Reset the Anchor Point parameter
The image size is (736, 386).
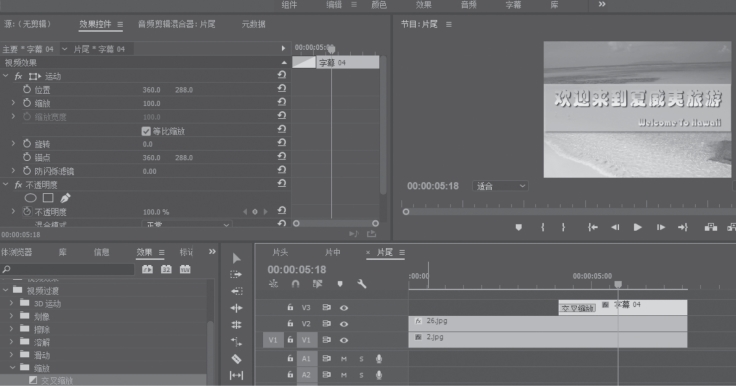click(x=282, y=156)
